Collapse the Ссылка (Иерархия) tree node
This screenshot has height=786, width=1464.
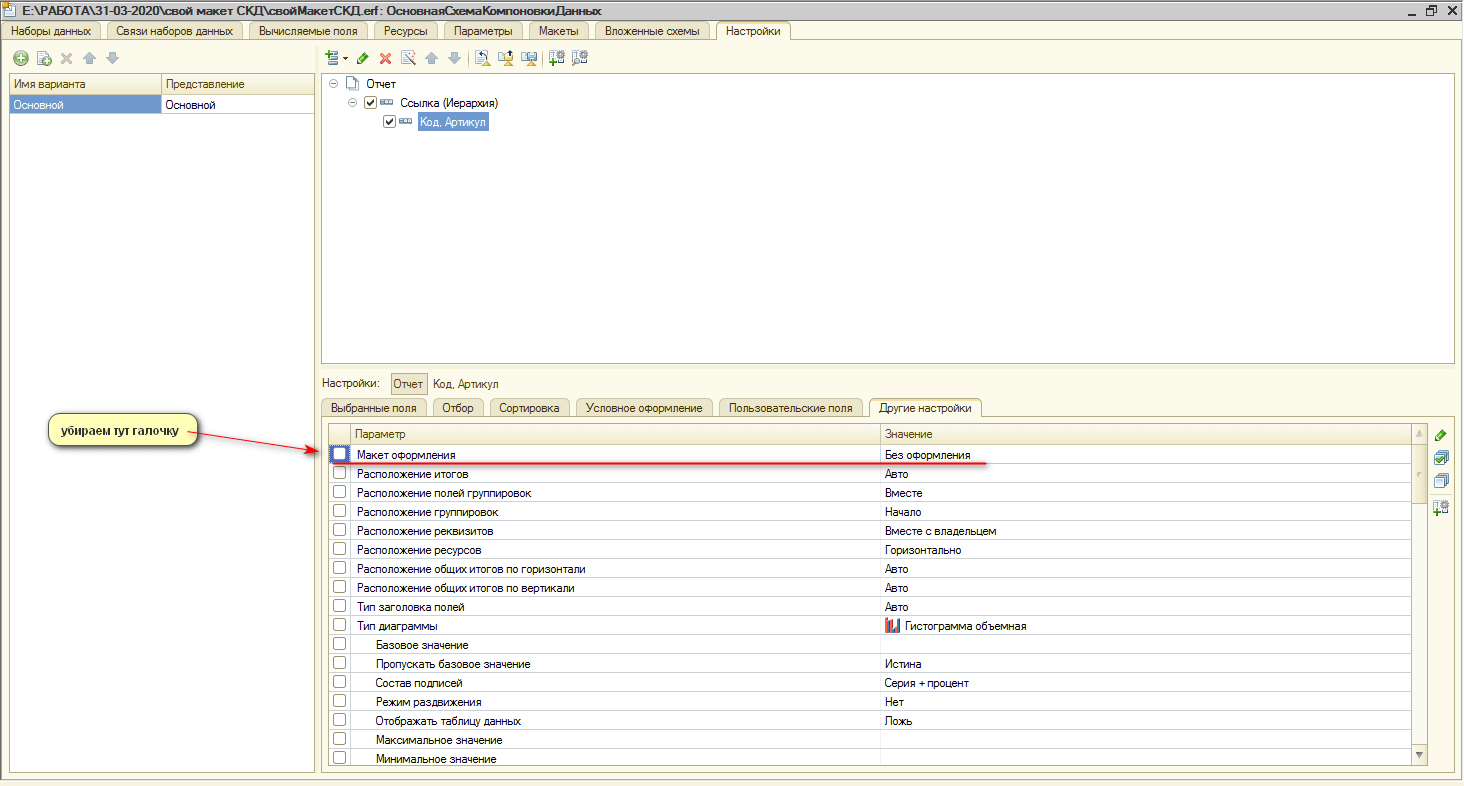pyautogui.click(x=352, y=103)
